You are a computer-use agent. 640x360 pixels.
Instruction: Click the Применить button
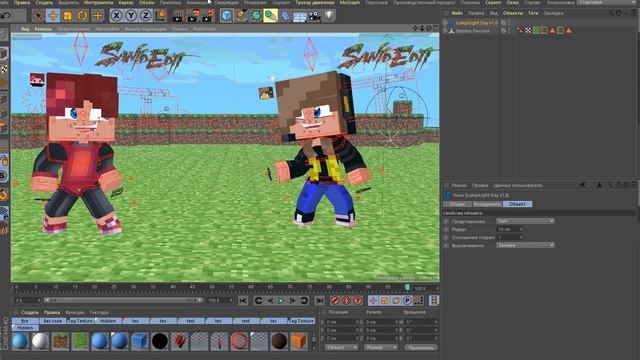tap(421, 347)
